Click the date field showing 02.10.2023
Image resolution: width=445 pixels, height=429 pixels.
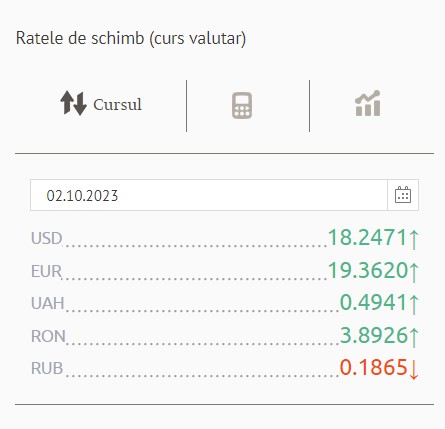click(x=209, y=195)
